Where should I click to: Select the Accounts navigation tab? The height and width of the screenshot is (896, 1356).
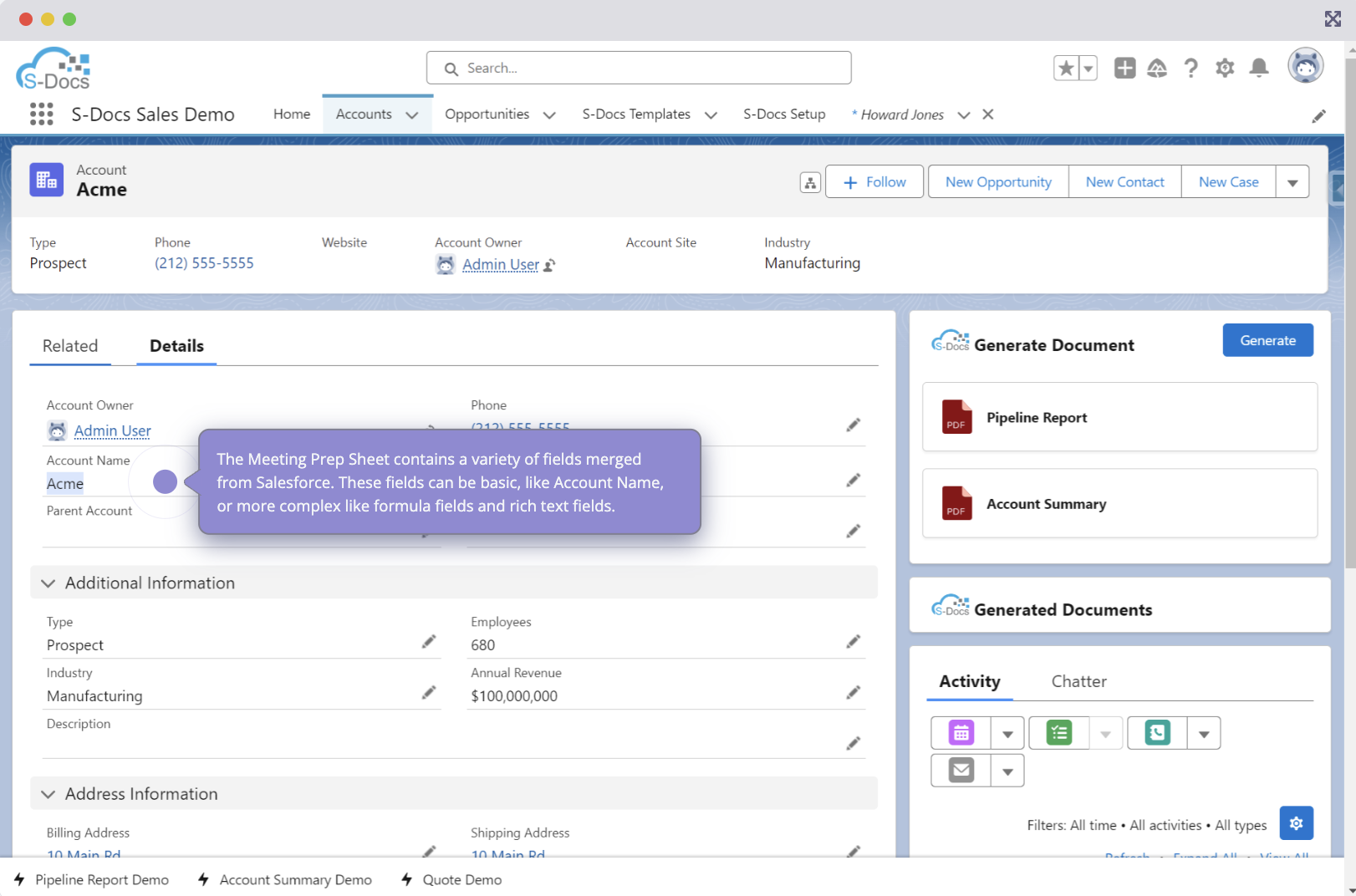click(x=364, y=115)
